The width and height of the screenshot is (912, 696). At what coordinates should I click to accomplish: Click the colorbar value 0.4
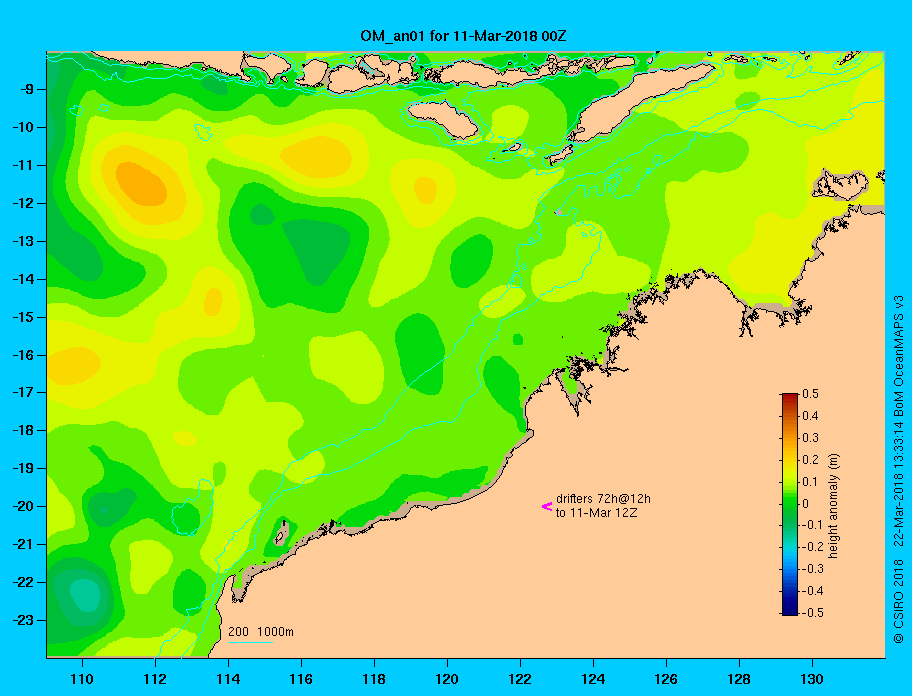pos(811,416)
